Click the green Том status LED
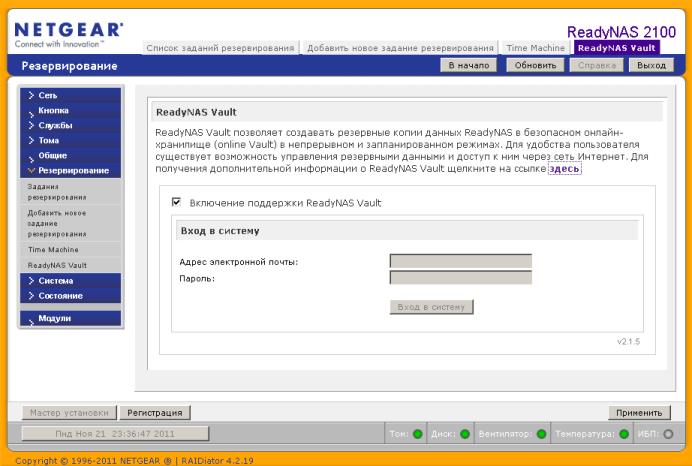 (417, 434)
